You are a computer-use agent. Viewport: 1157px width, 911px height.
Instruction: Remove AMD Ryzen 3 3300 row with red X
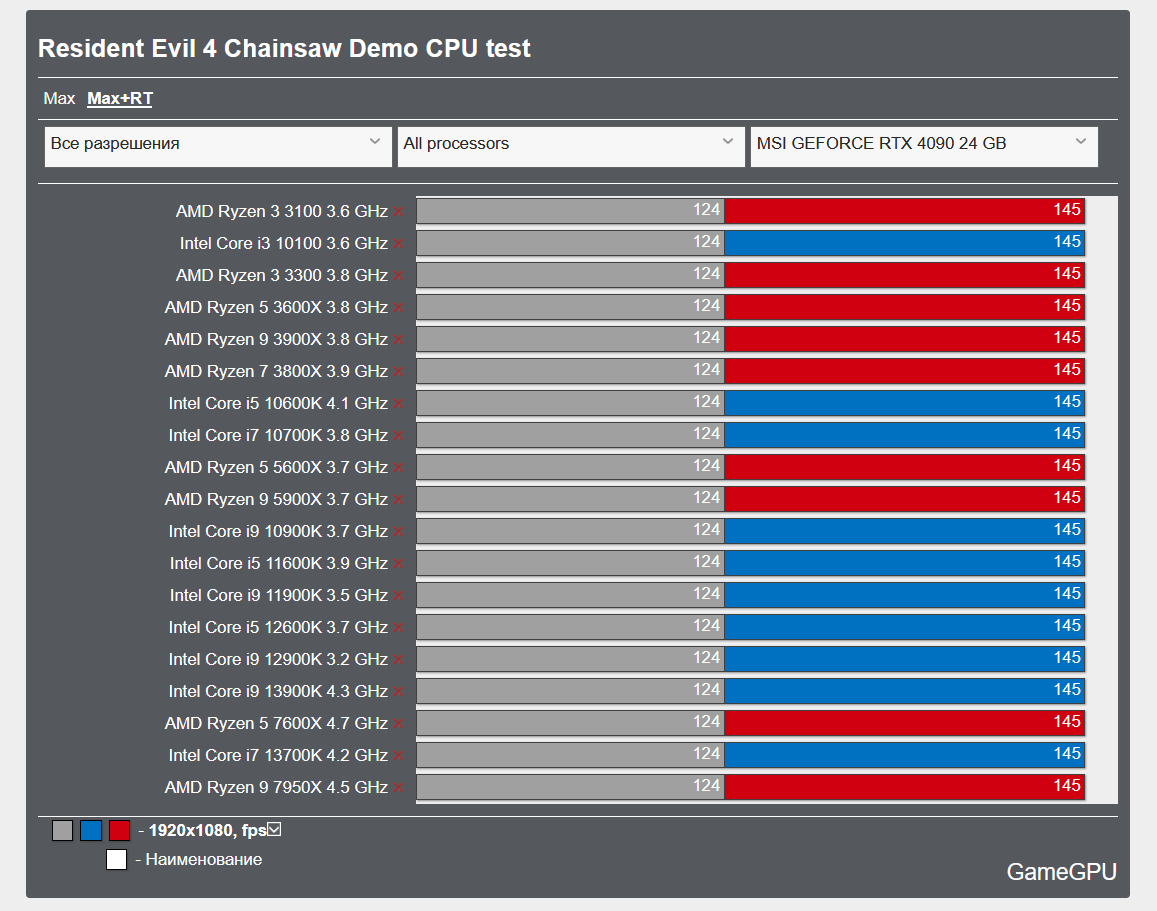coord(398,276)
